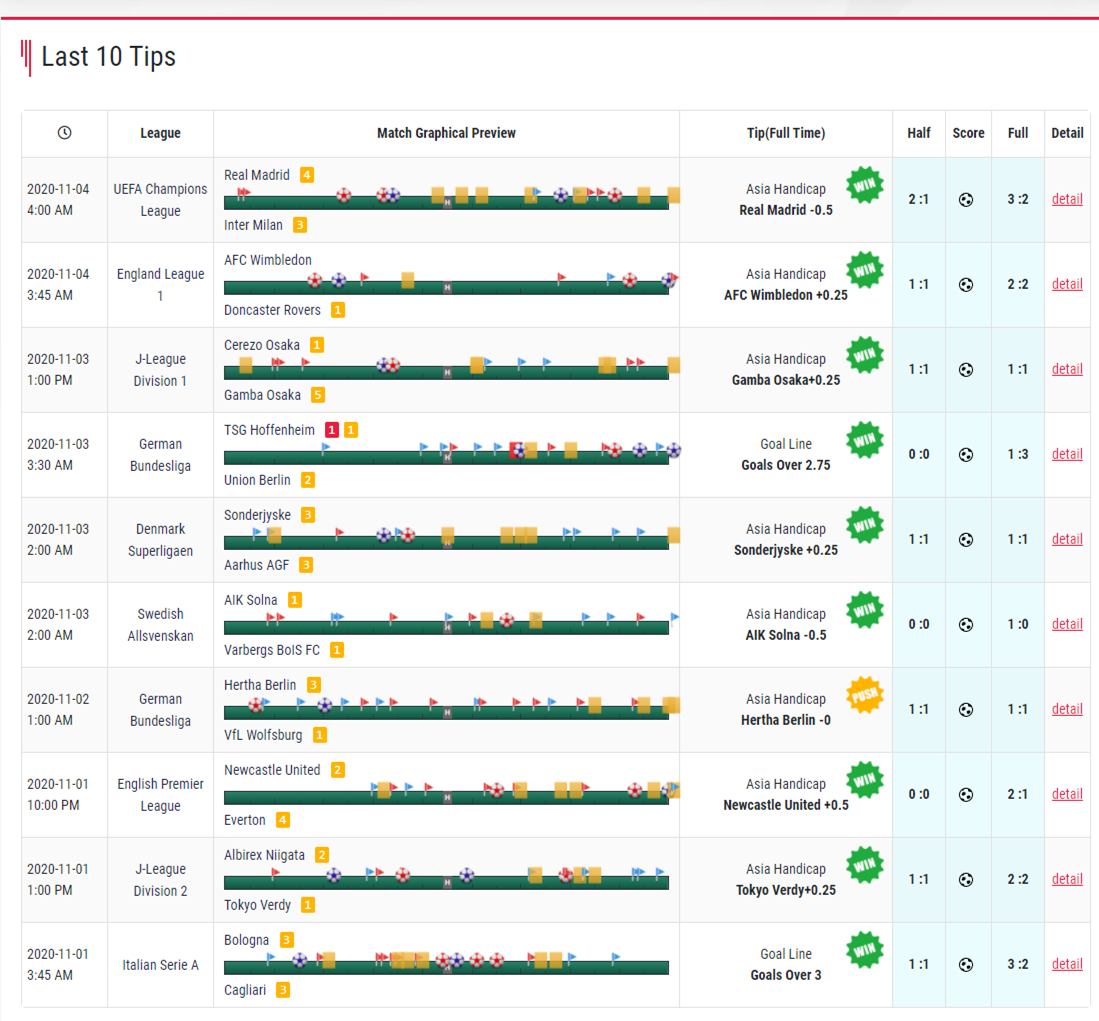Click the Everton team name
1099x1021 pixels.
coord(245,820)
